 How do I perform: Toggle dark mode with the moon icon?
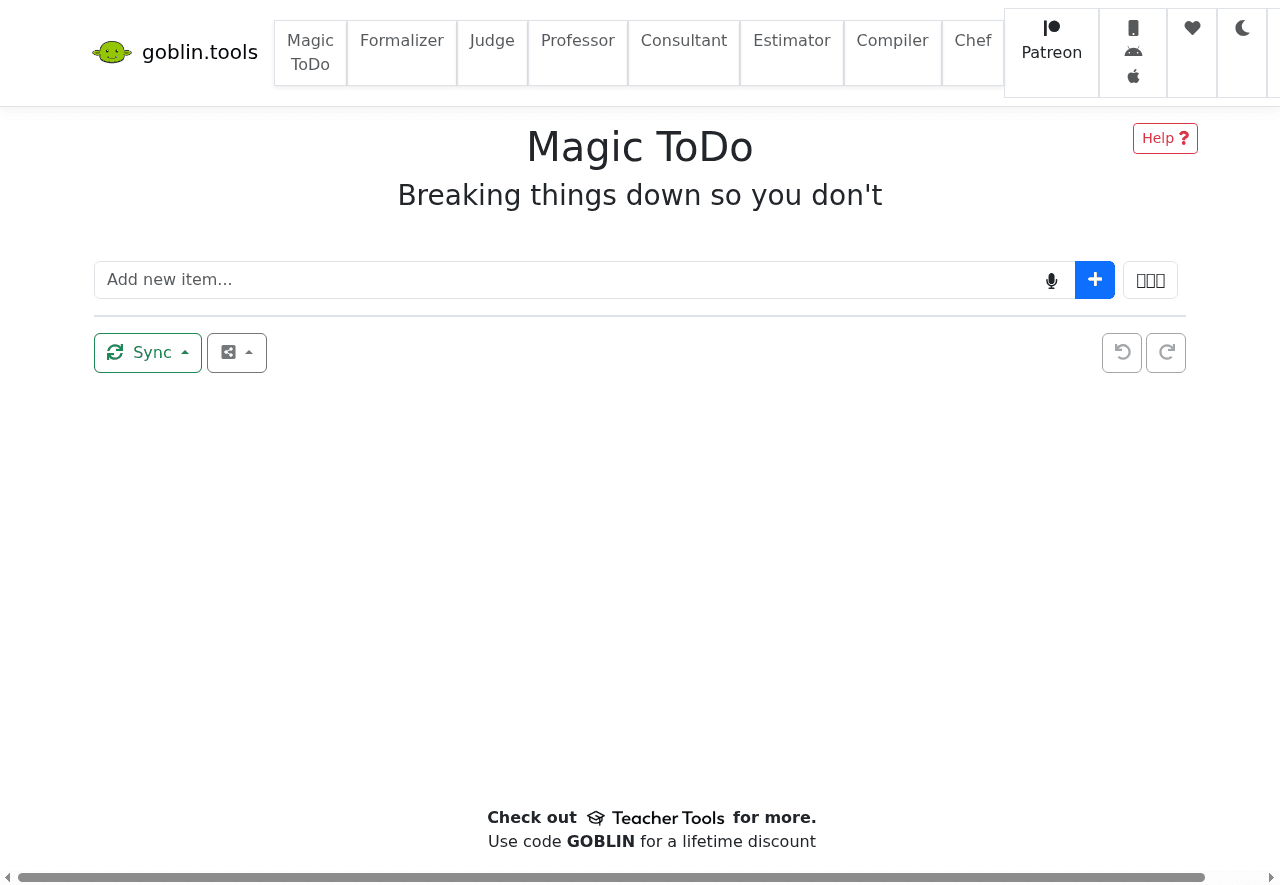pos(1242,28)
